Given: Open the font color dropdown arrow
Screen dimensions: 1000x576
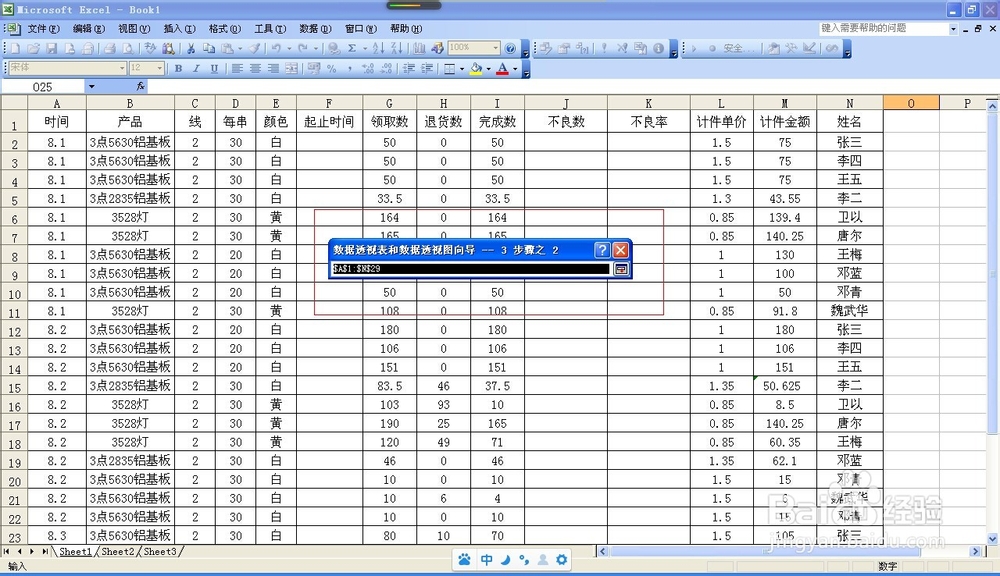Looking at the screenshot, I should (515, 70).
